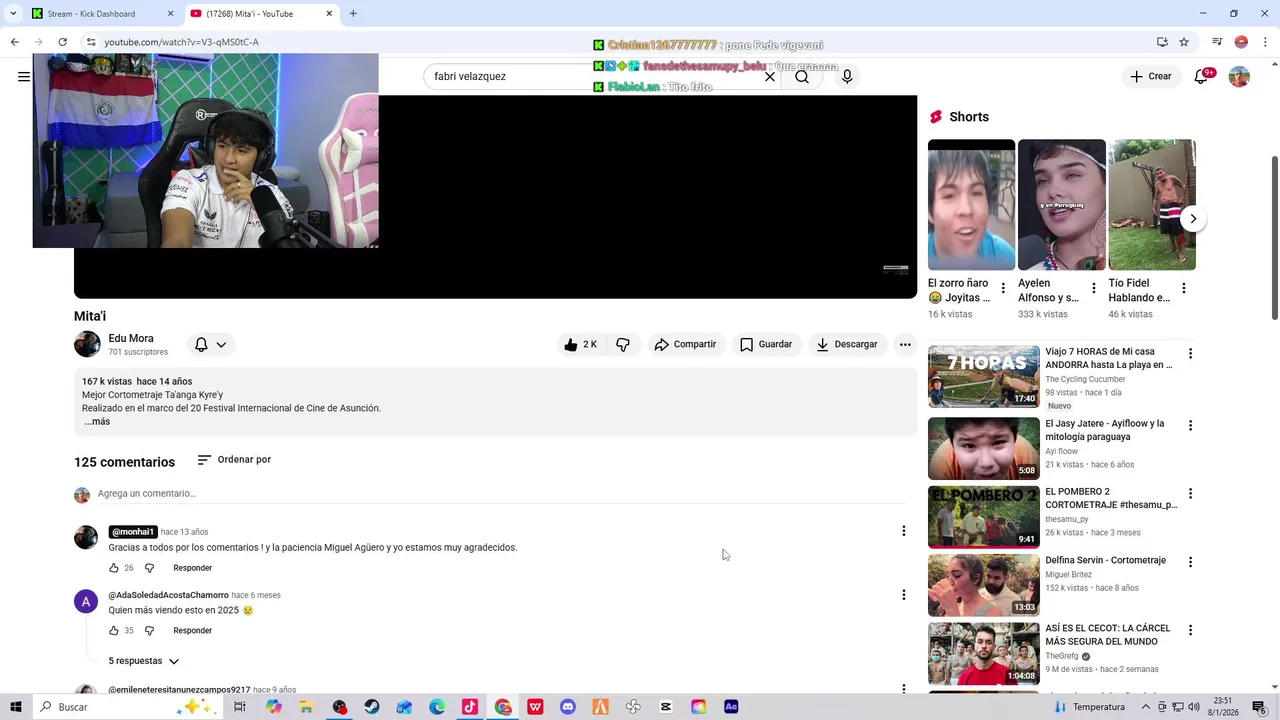The image size is (1280, 720).
Task: Open the browser three-dot menu
Action: [1265, 42]
